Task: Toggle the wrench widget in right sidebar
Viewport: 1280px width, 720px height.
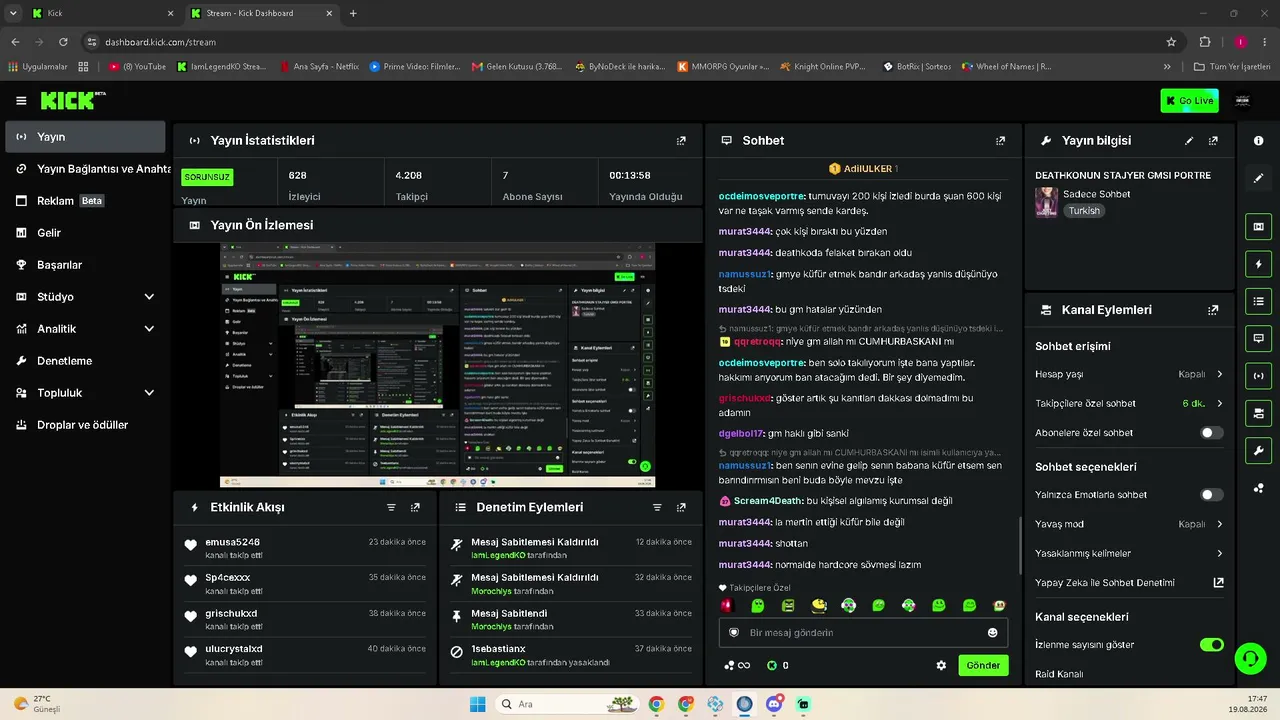Action: click(x=1258, y=450)
